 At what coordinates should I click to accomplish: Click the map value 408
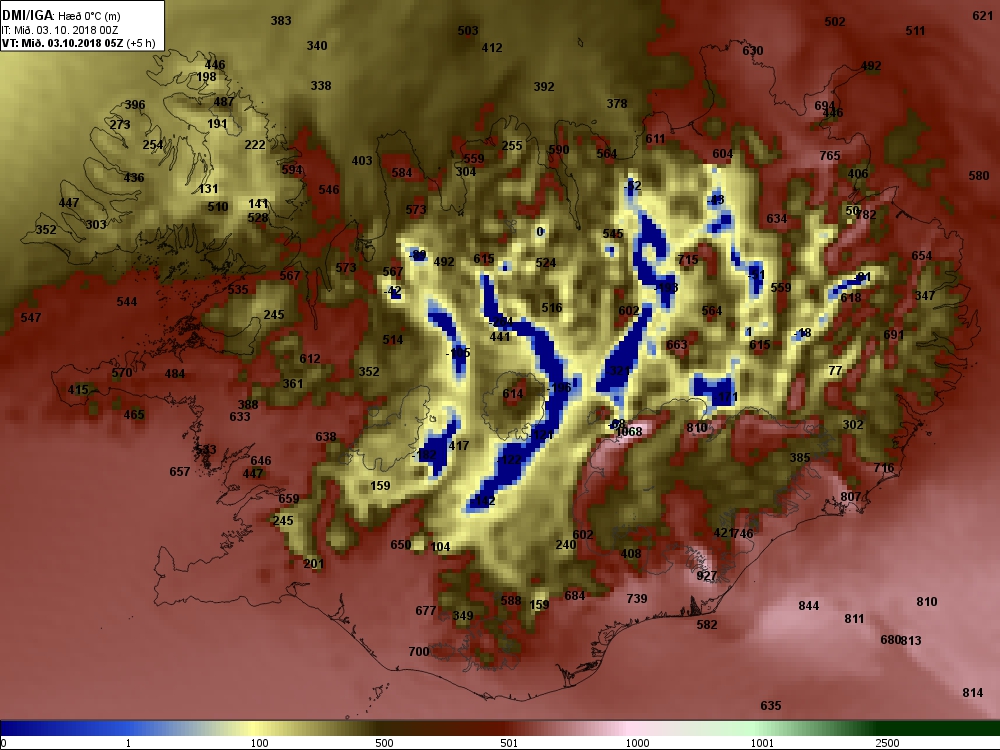(x=631, y=554)
